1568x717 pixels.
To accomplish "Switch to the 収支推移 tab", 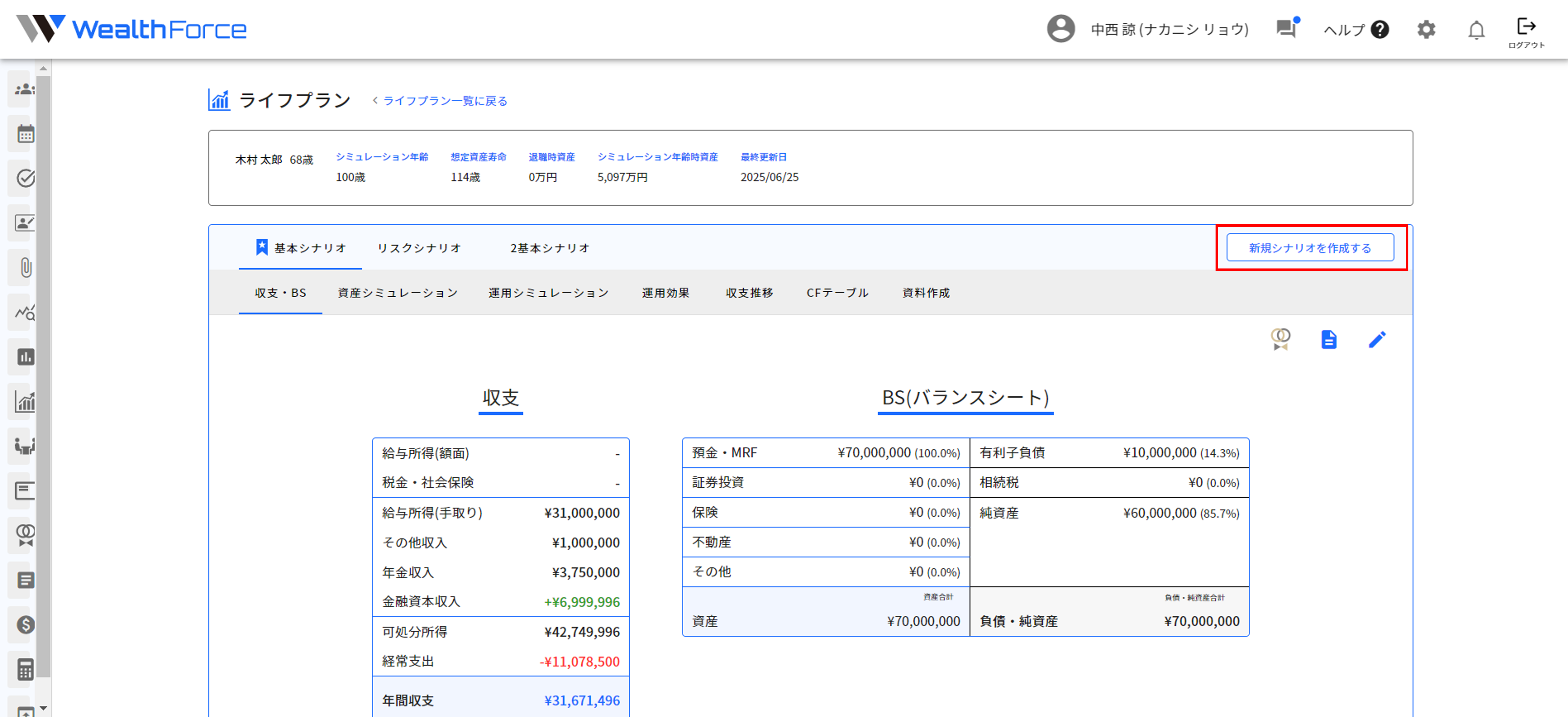I will pos(750,293).
